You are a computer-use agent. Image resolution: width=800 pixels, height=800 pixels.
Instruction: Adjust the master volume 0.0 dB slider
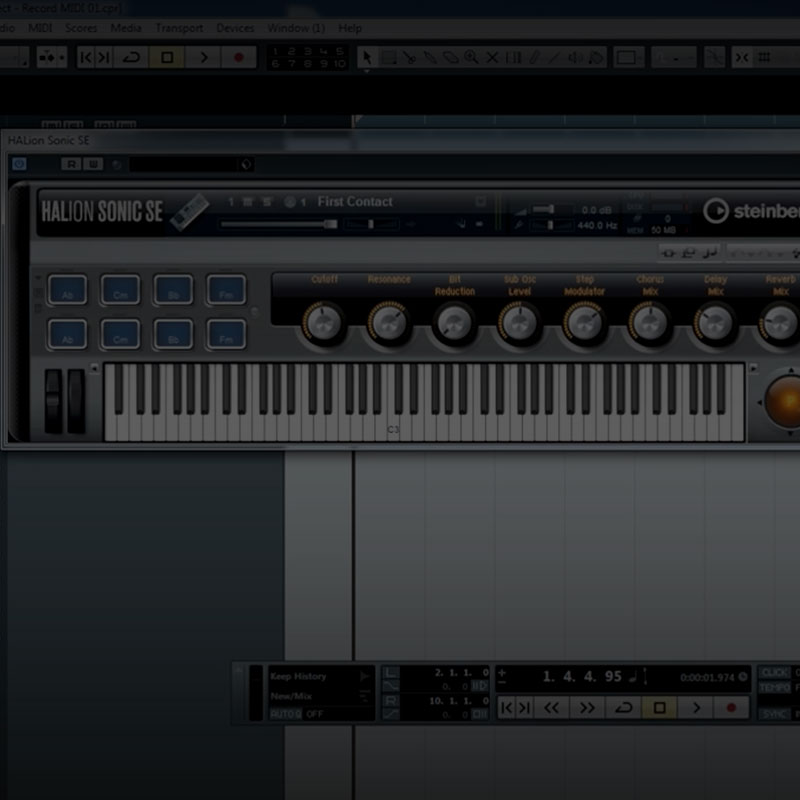pyautogui.click(x=550, y=210)
